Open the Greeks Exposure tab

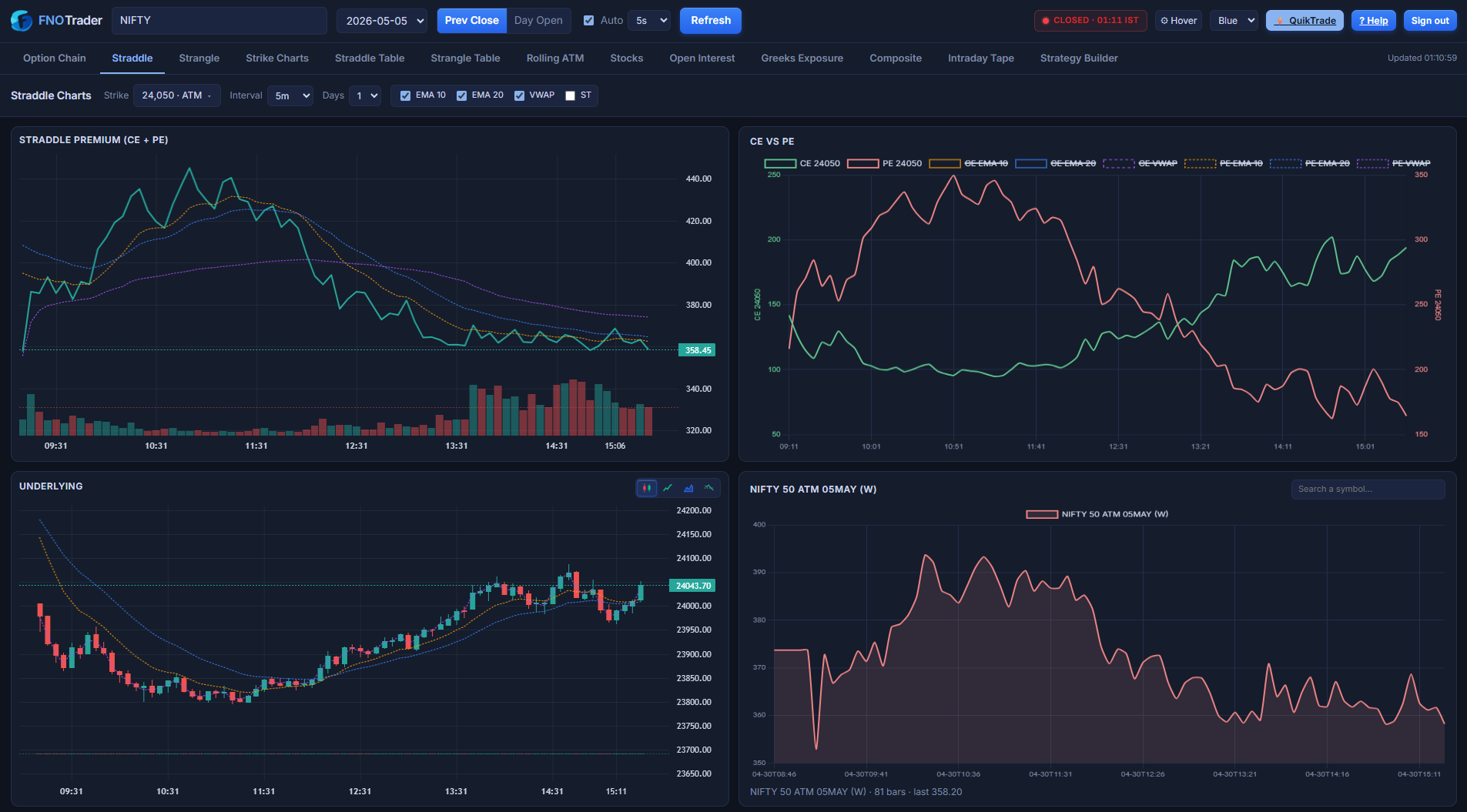point(802,58)
